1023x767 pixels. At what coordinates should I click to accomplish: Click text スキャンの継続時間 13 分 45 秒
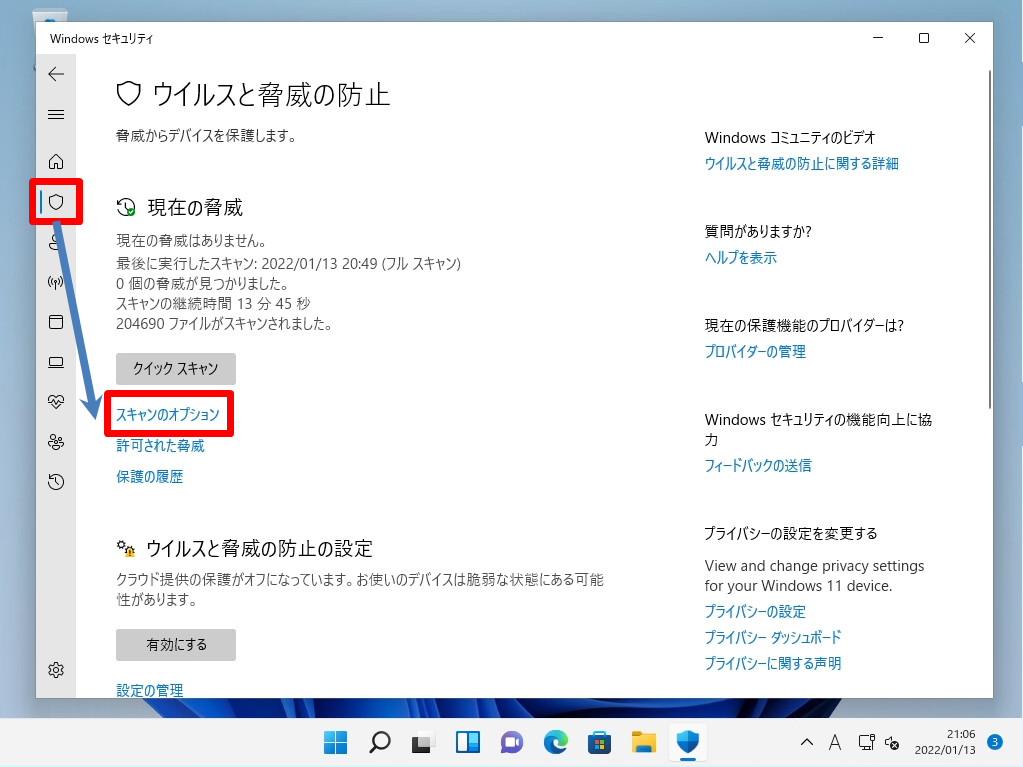213,304
